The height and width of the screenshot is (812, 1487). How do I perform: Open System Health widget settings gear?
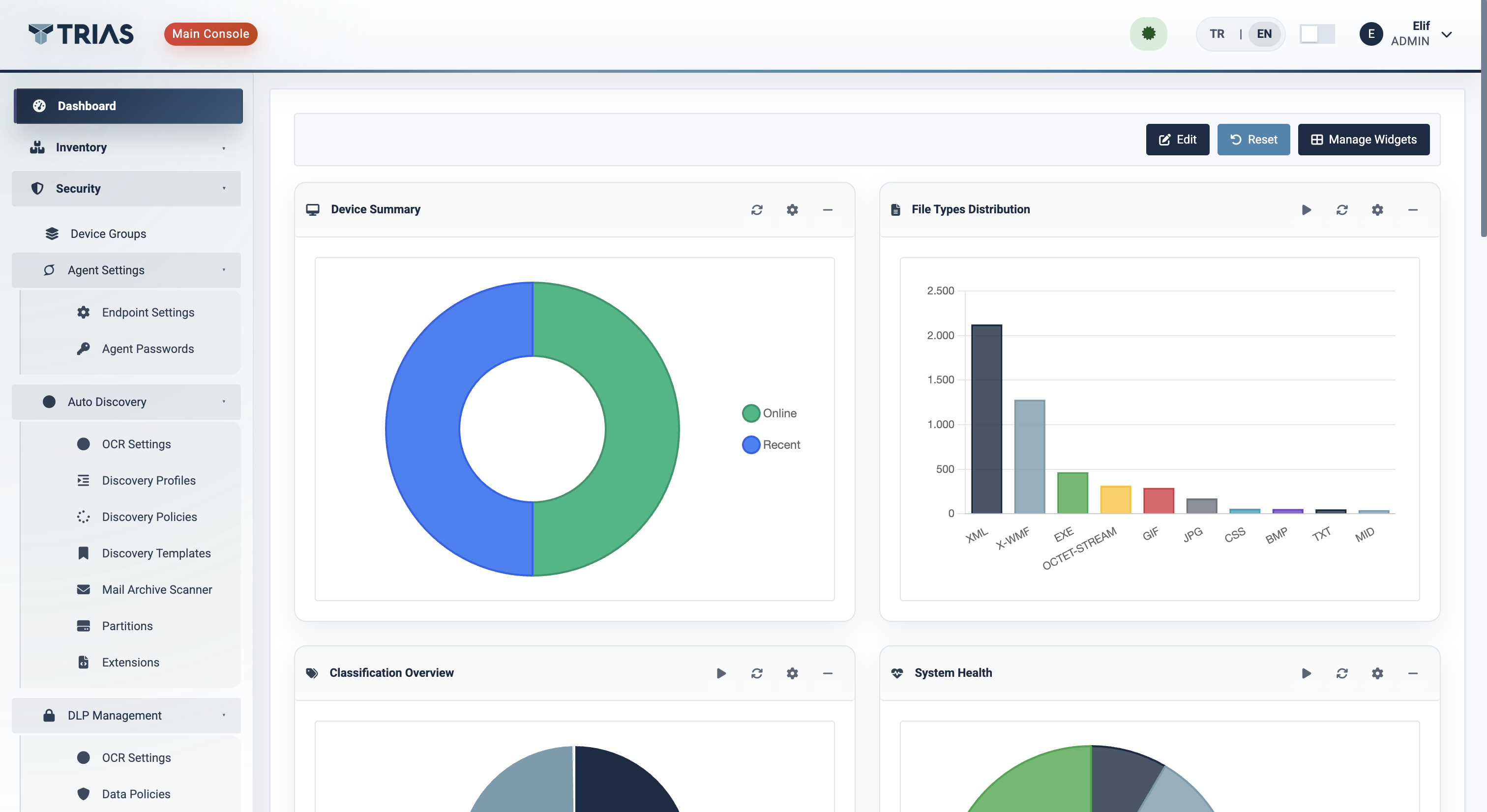pyautogui.click(x=1377, y=673)
